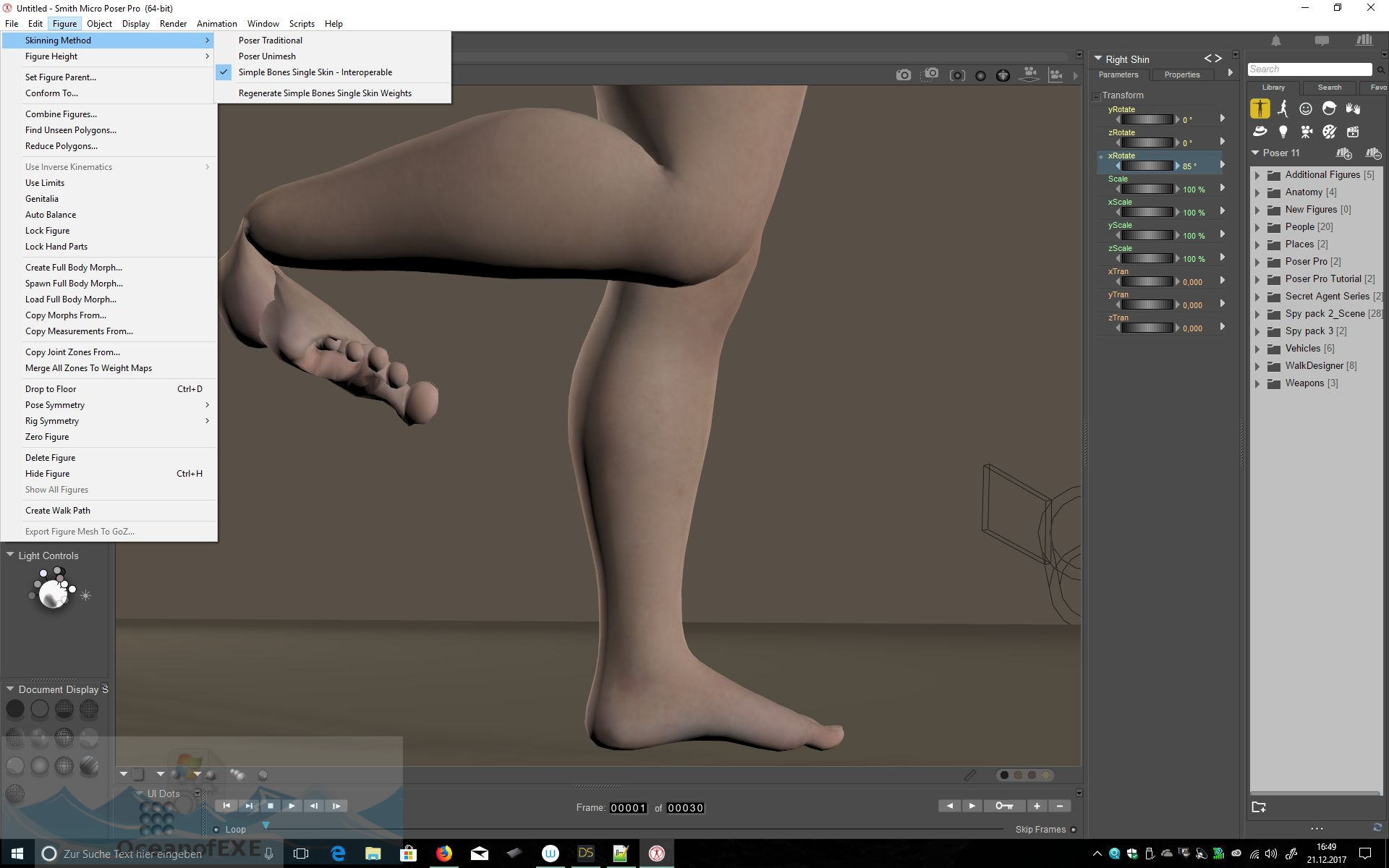This screenshot has width=1389, height=868.
Task: Expand the People folder
Action: [1257, 227]
